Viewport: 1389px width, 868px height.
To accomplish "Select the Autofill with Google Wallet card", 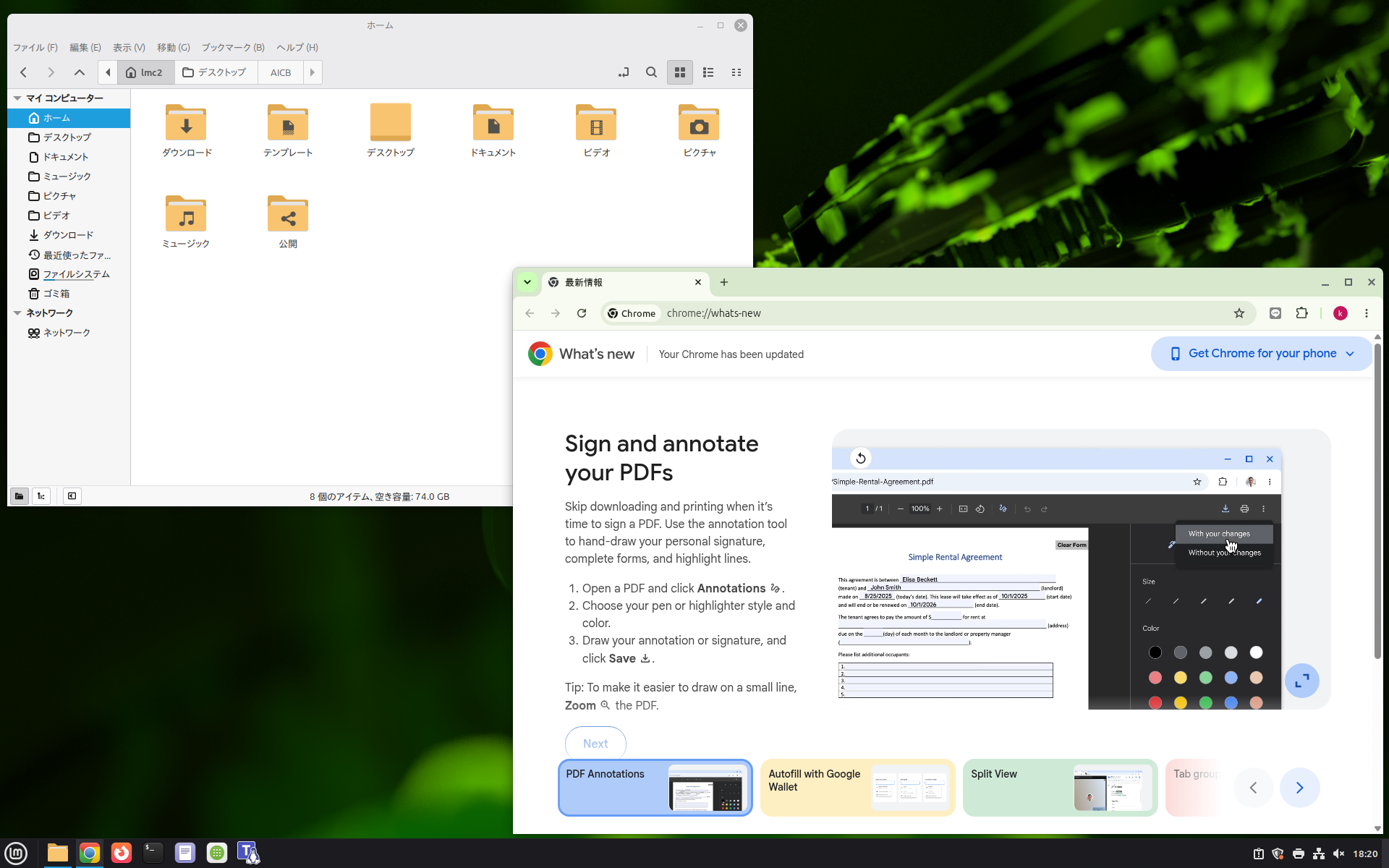I will [858, 788].
